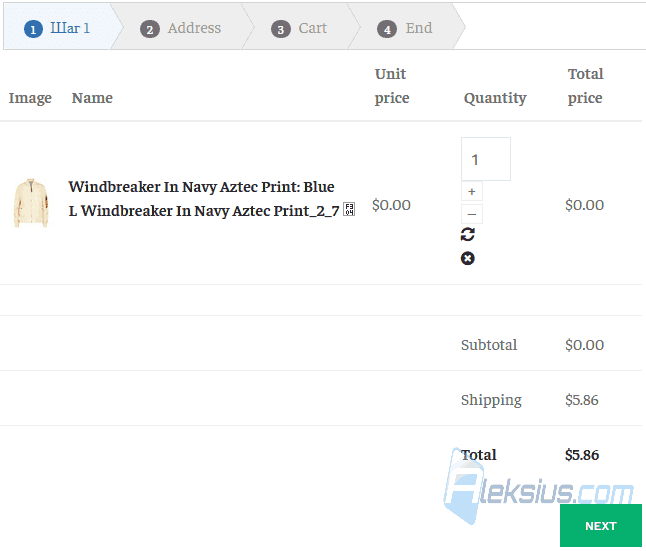Click the step number 4 circle

387,29
